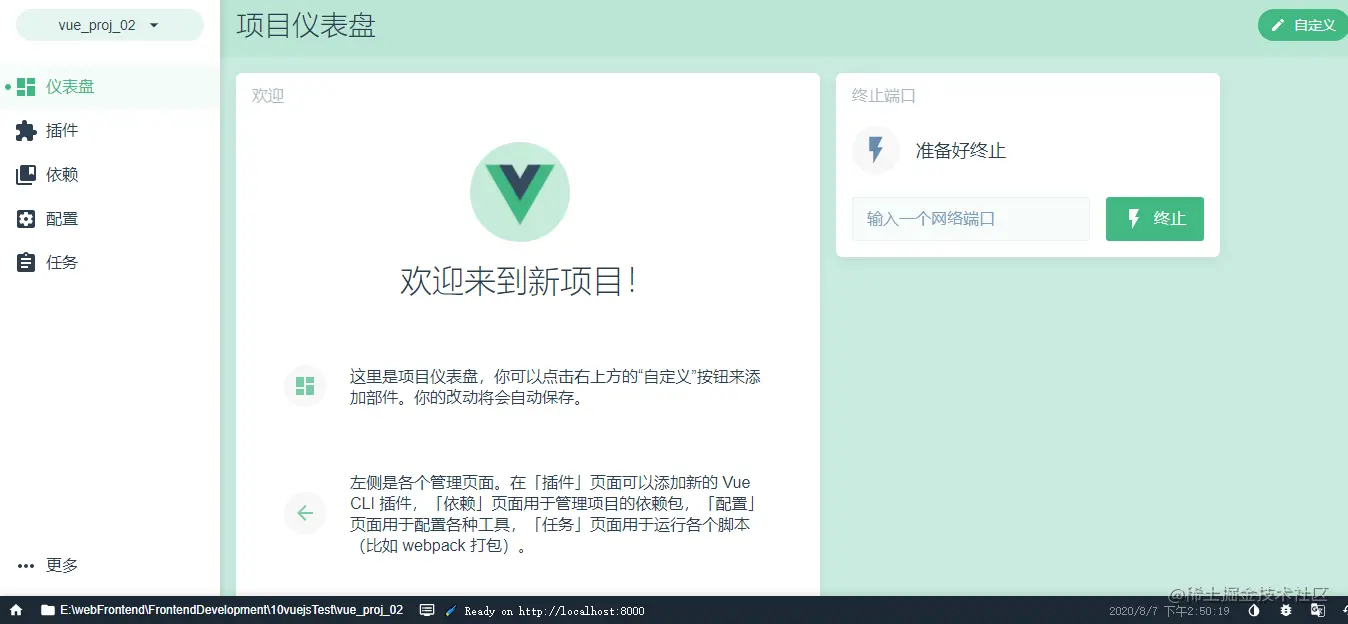Click the 'Ready on http://localhost:8000' status message

(554, 610)
